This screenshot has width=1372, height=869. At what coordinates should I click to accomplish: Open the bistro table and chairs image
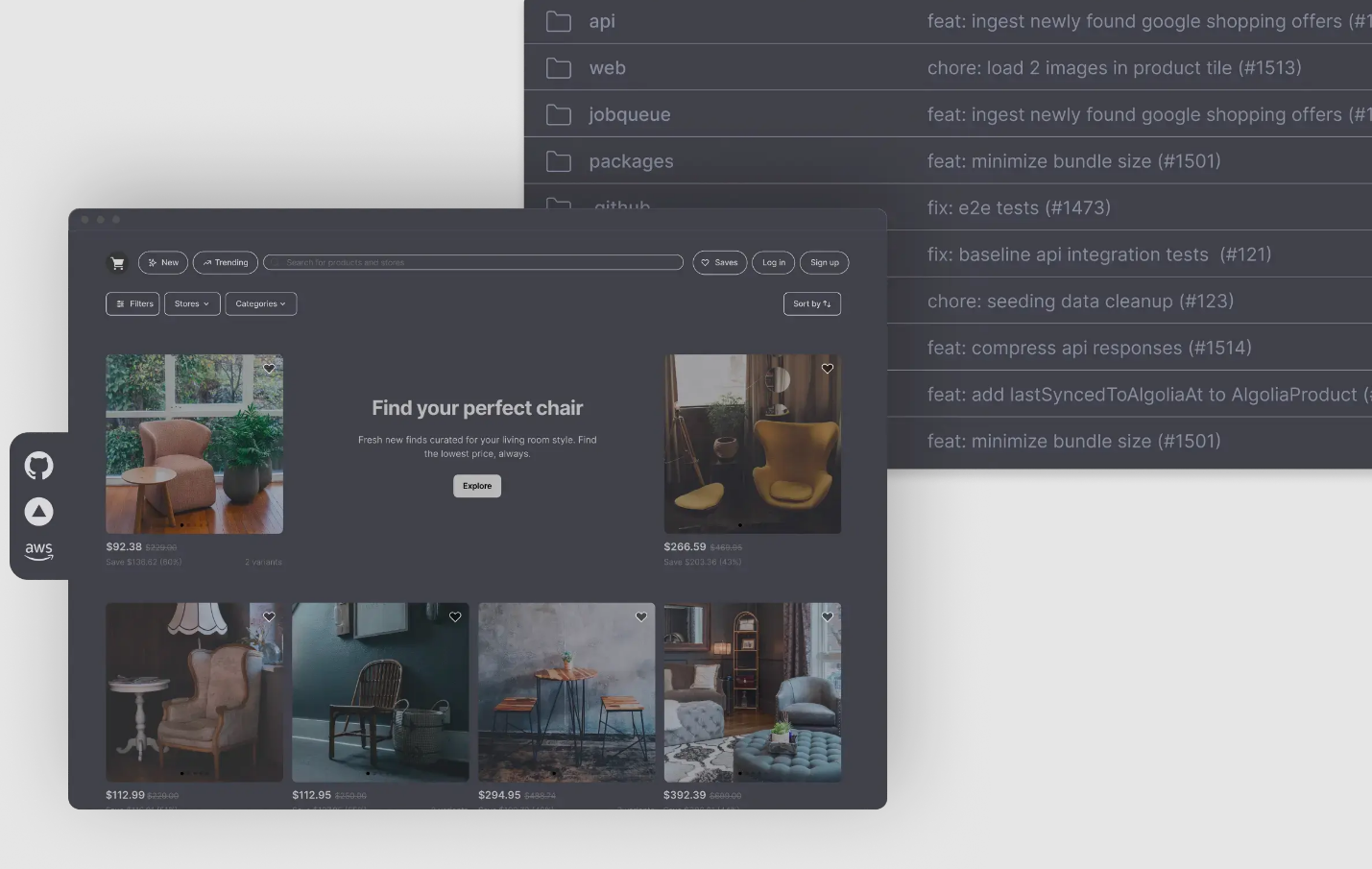pyautogui.click(x=566, y=692)
